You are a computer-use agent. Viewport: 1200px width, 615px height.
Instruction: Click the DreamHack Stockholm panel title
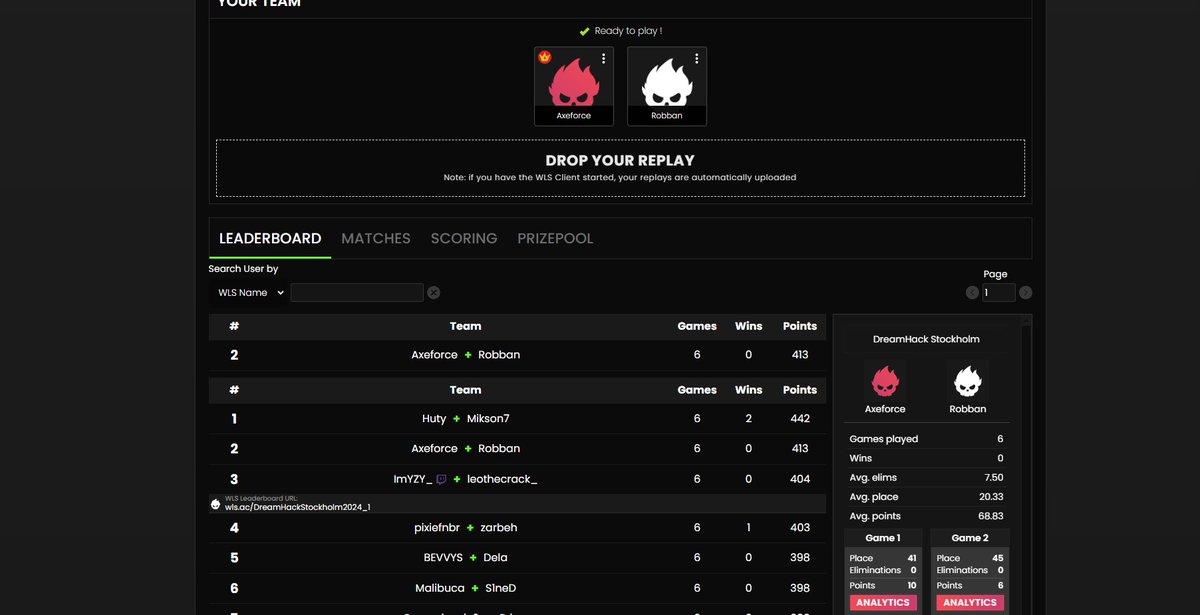tap(926, 339)
